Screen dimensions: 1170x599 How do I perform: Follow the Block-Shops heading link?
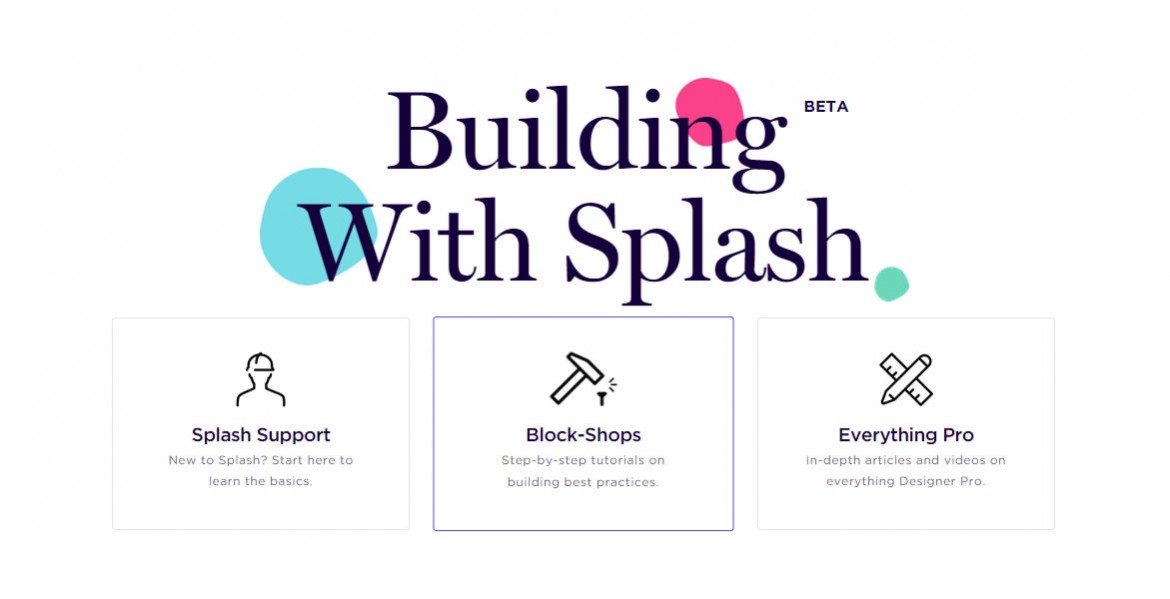coord(583,435)
